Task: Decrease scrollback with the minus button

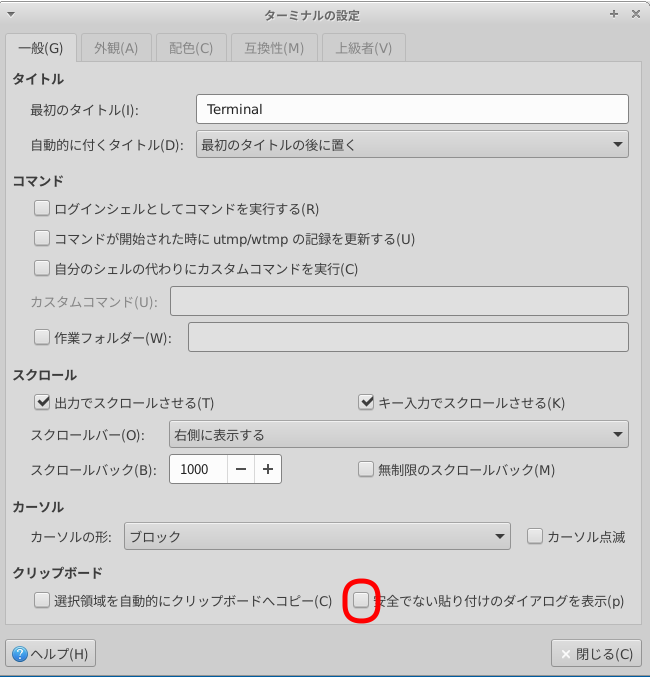Action: tap(241, 469)
